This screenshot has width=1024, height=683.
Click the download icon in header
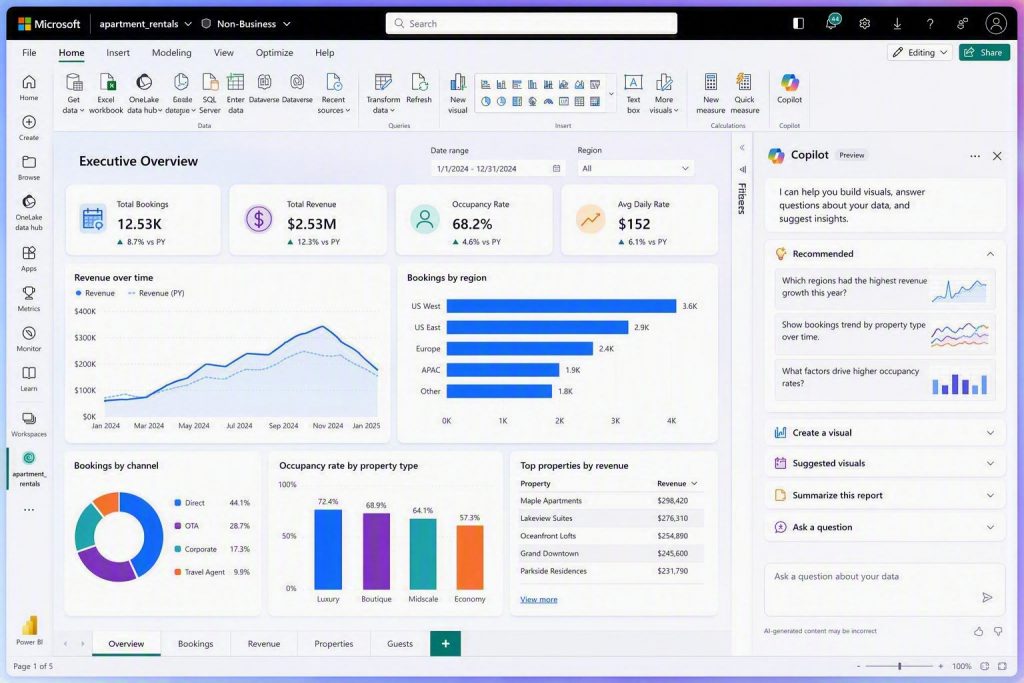point(897,24)
